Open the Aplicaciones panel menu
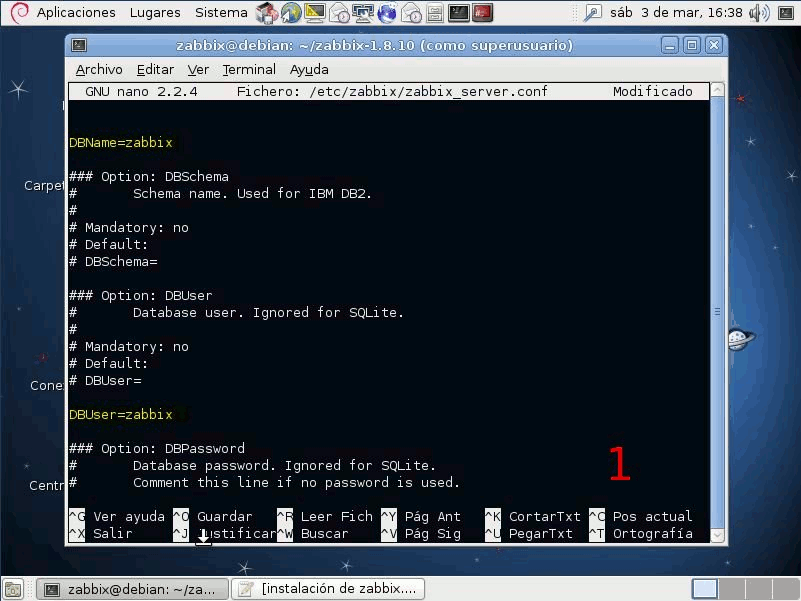801x601 pixels. point(76,13)
